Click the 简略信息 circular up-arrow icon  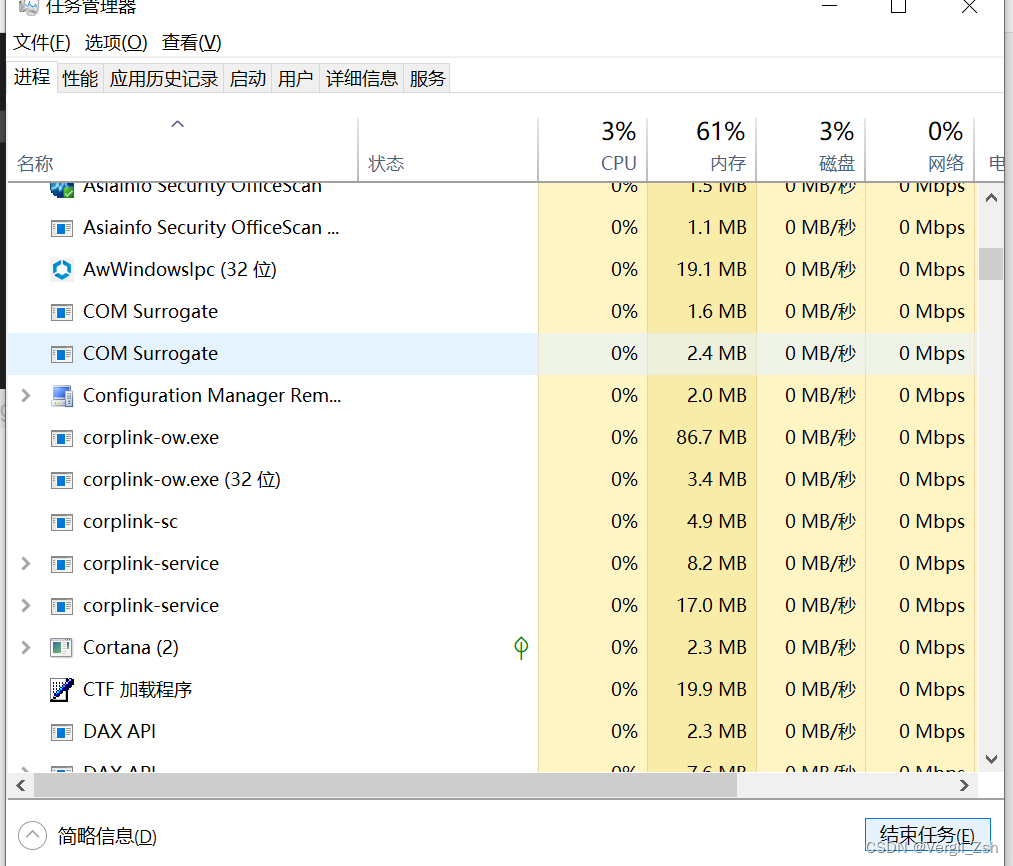point(32,836)
